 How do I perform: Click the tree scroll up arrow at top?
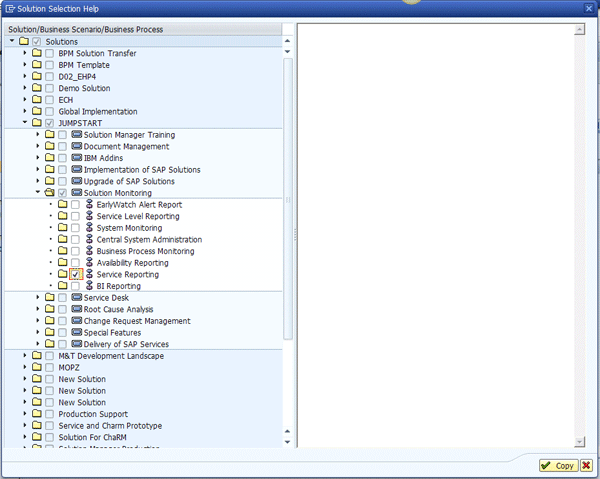click(x=288, y=41)
